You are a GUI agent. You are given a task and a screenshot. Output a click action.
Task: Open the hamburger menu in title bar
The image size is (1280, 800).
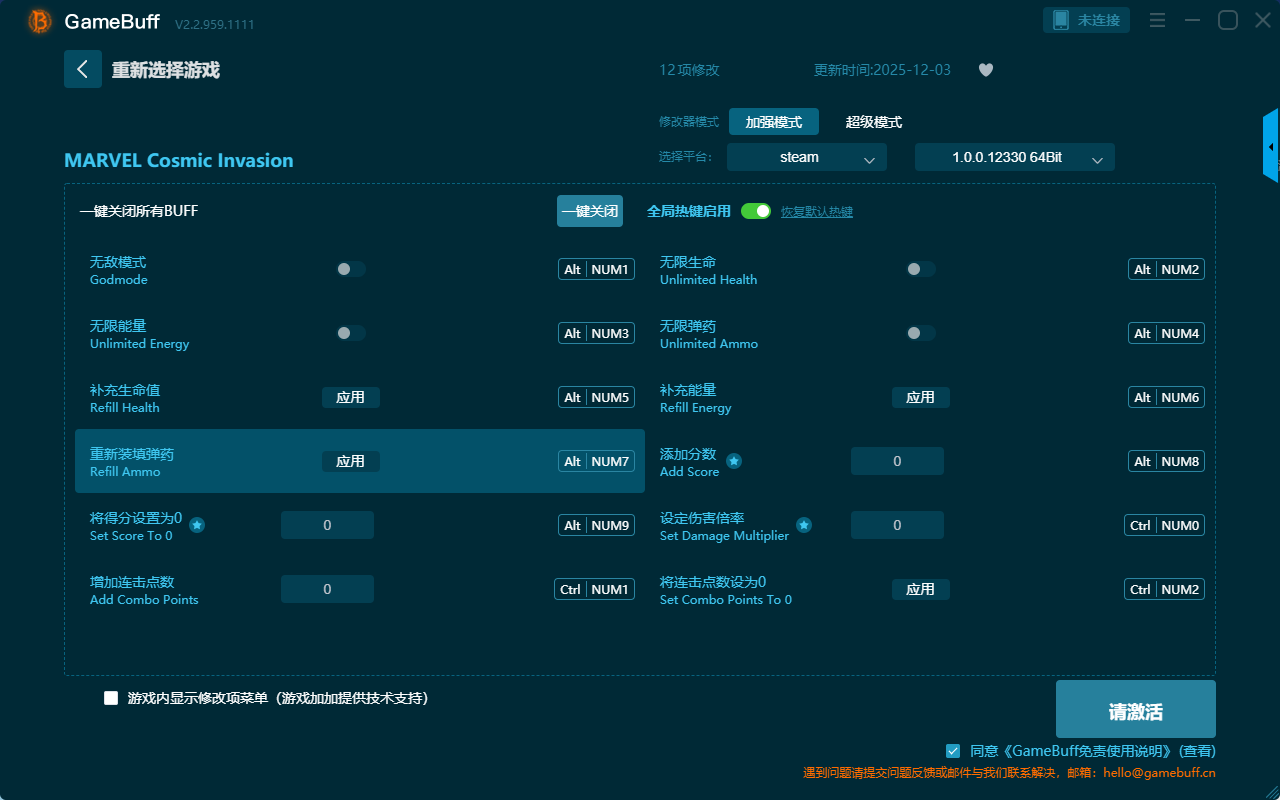[1157, 20]
